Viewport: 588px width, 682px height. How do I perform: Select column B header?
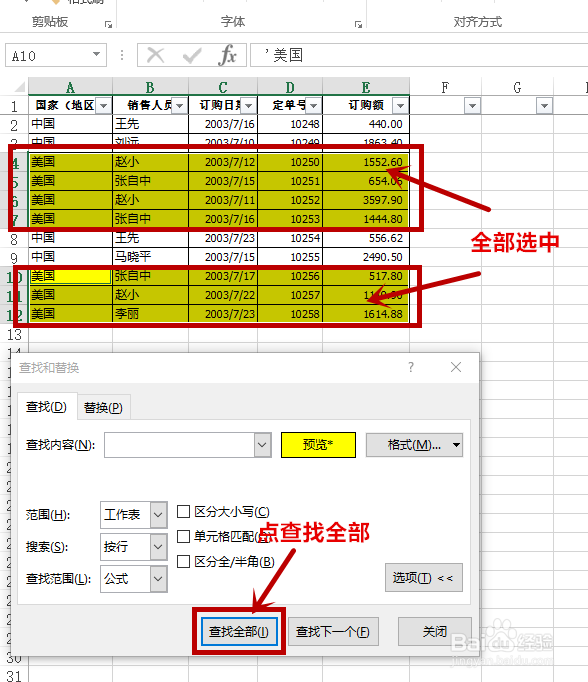(x=150, y=87)
